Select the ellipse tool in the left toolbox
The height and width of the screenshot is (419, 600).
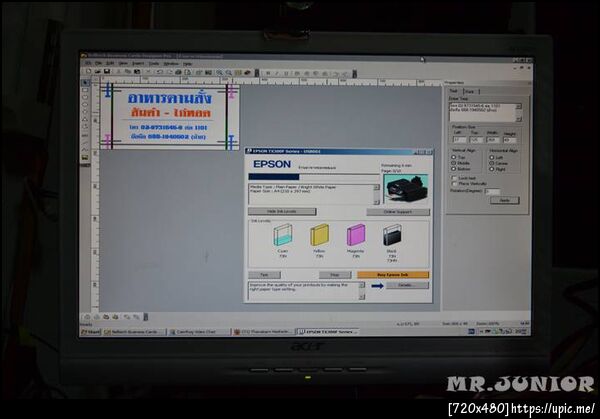tap(85, 105)
